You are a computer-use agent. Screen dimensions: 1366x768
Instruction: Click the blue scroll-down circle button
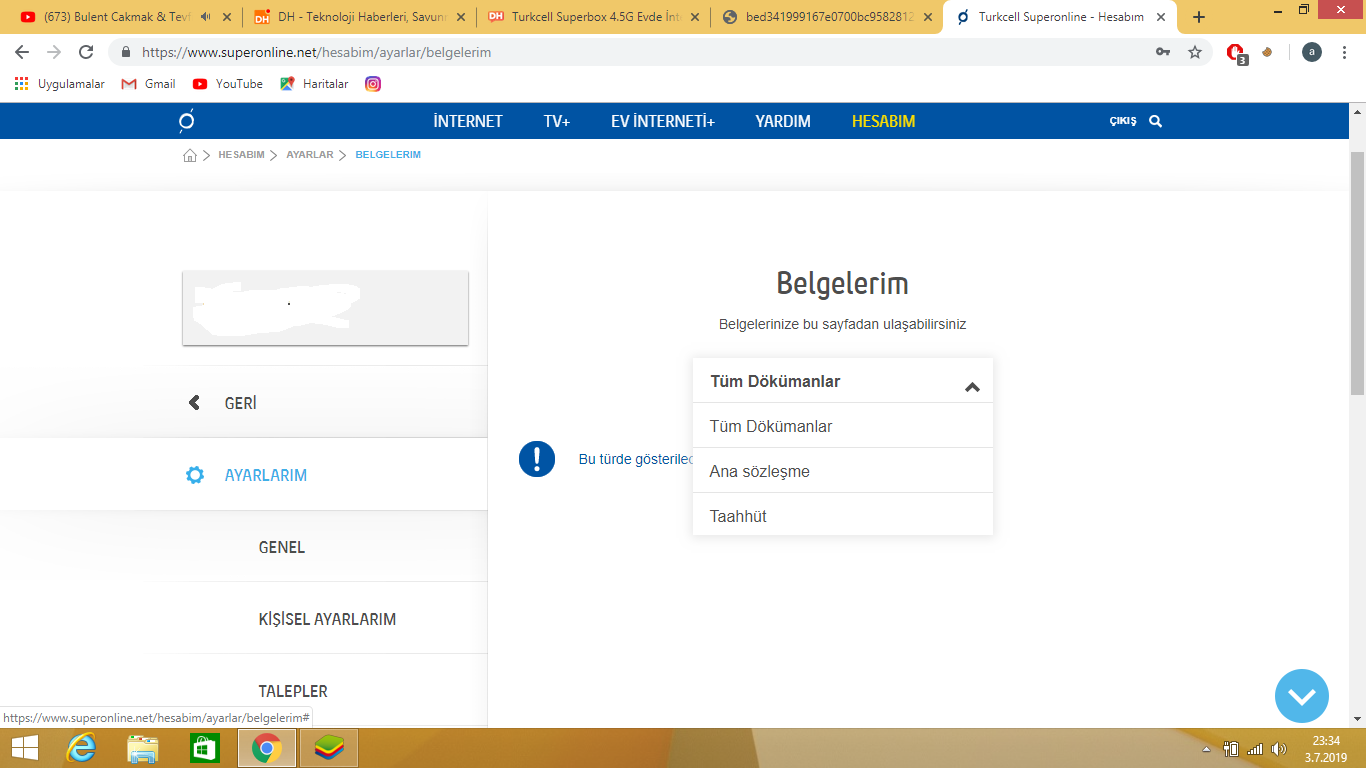point(1302,696)
